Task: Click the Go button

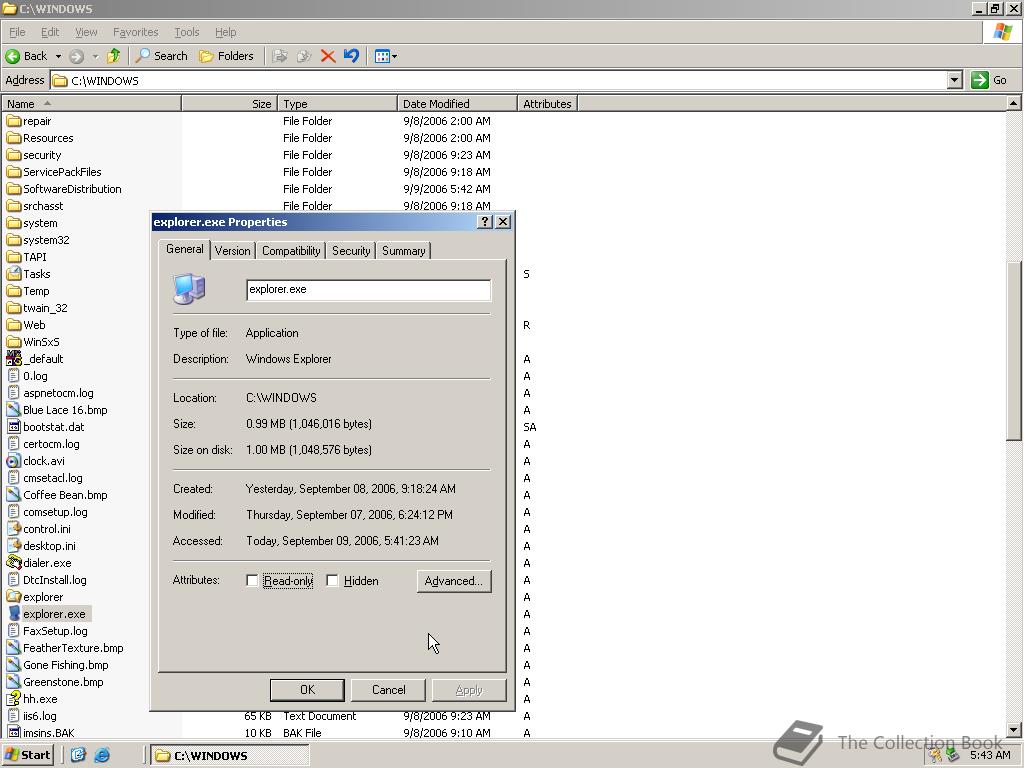Action: (x=989, y=80)
